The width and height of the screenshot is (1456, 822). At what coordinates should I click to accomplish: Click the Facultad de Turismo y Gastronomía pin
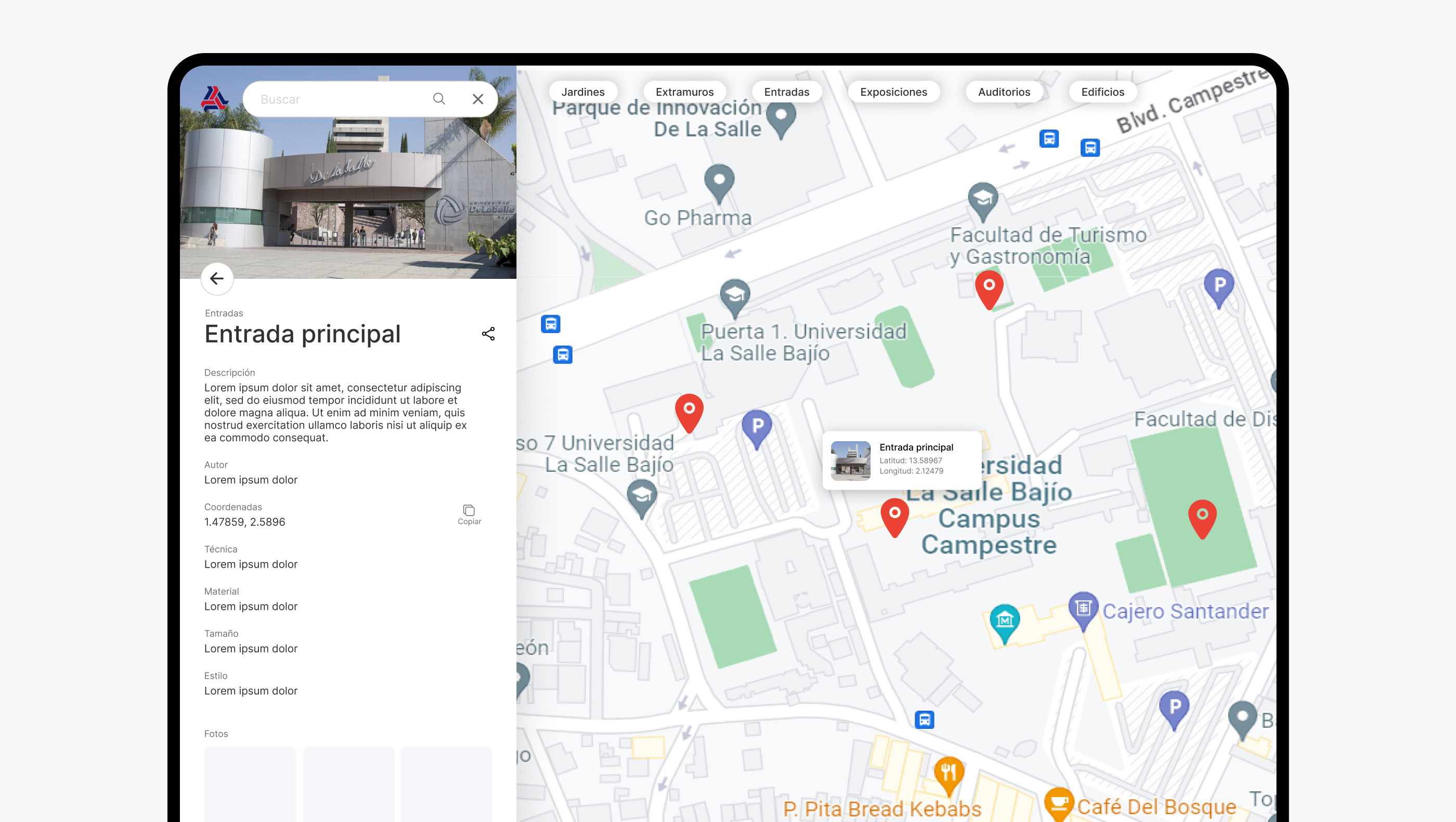coord(983,202)
